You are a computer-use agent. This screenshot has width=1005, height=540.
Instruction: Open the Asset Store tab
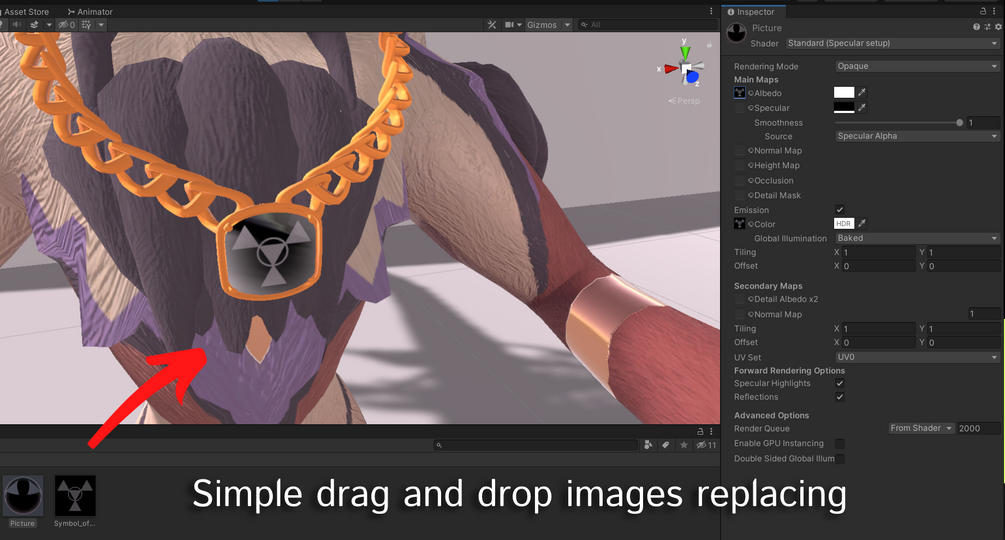click(26, 12)
